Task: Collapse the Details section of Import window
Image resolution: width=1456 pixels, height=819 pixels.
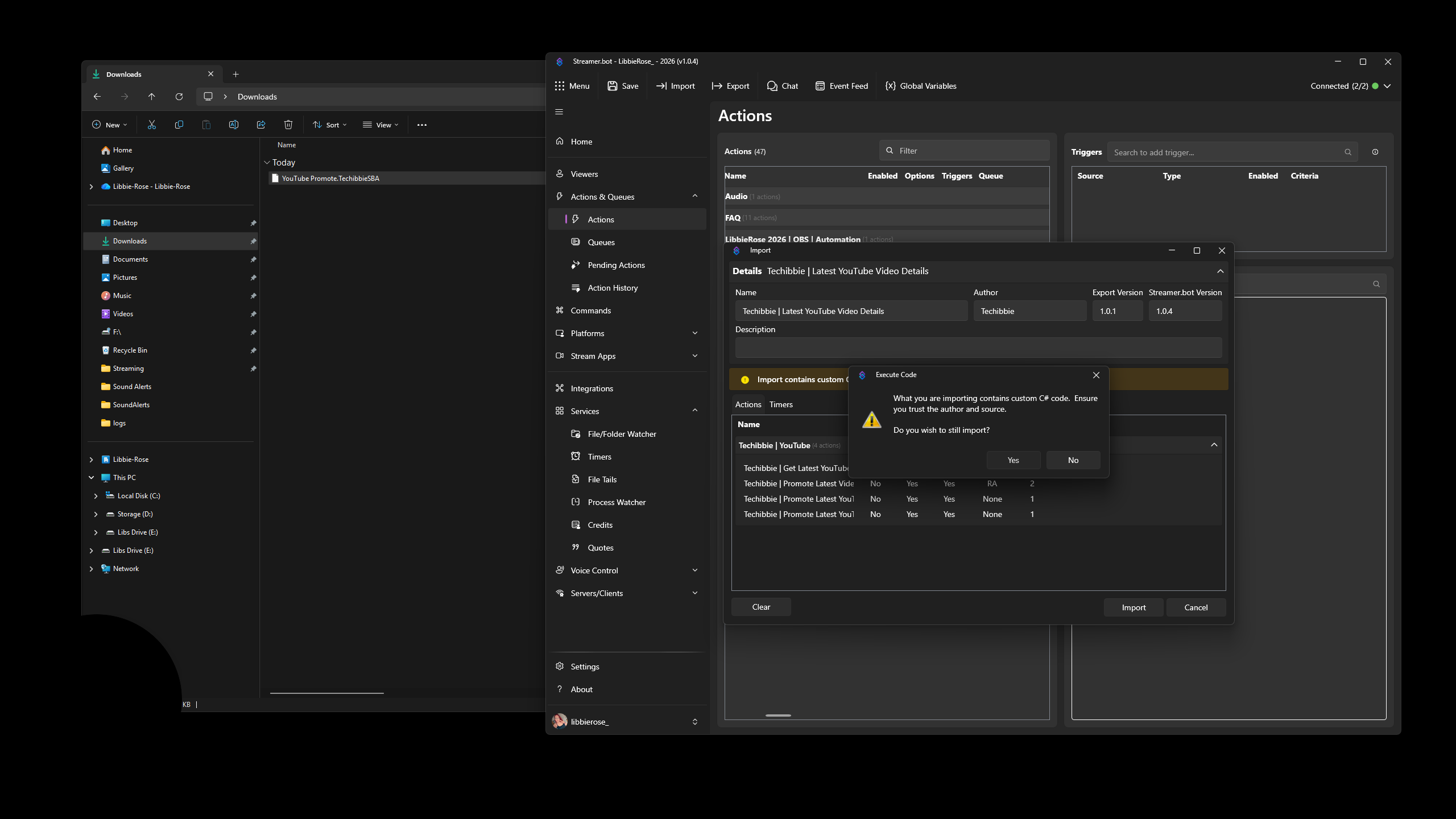Action: click(1220, 271)
